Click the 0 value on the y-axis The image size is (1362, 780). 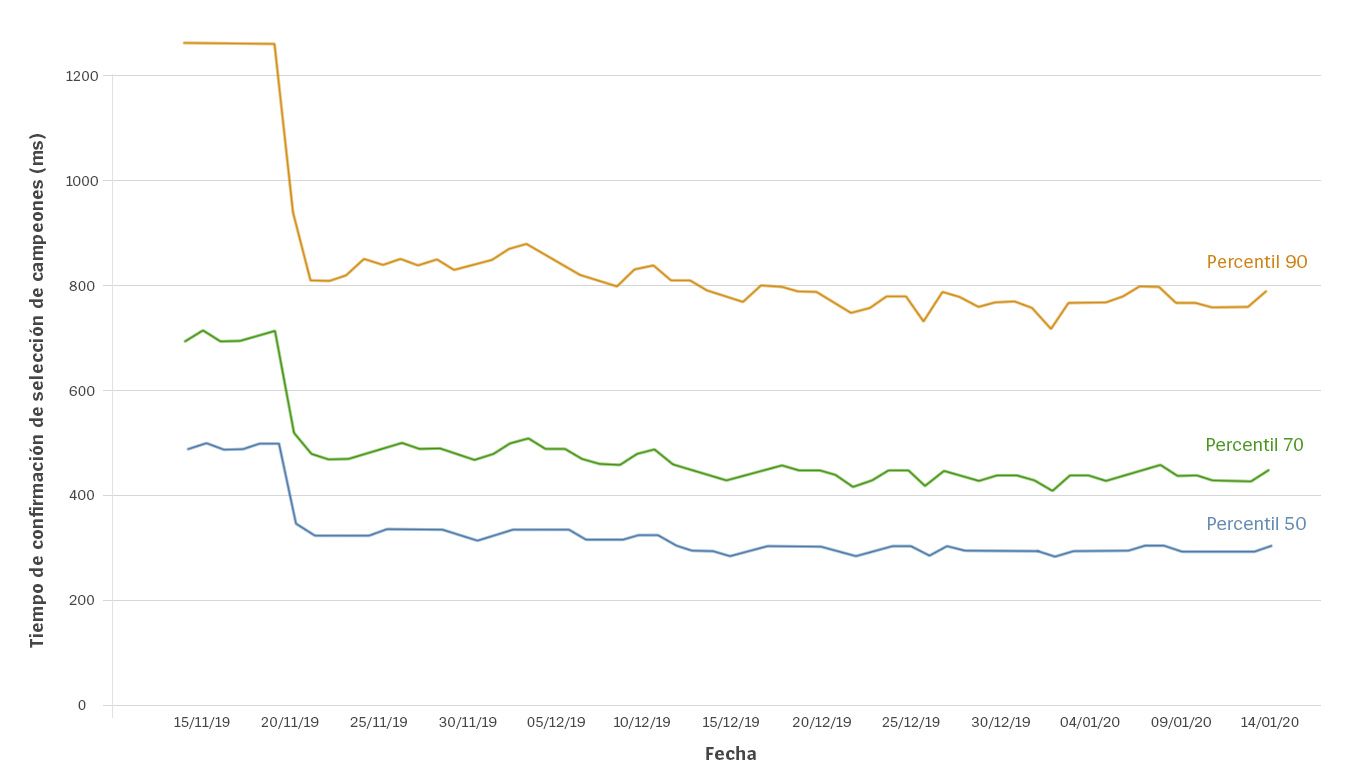coord(82,705)
